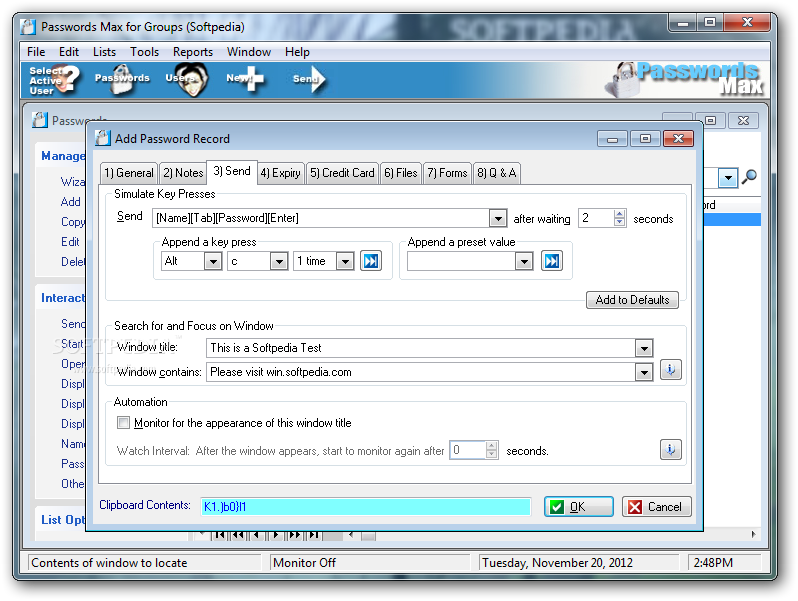Screen dimensions: 798x601
Task: Click 'Contents of window to locate' status text
Action: click(109, 563)
